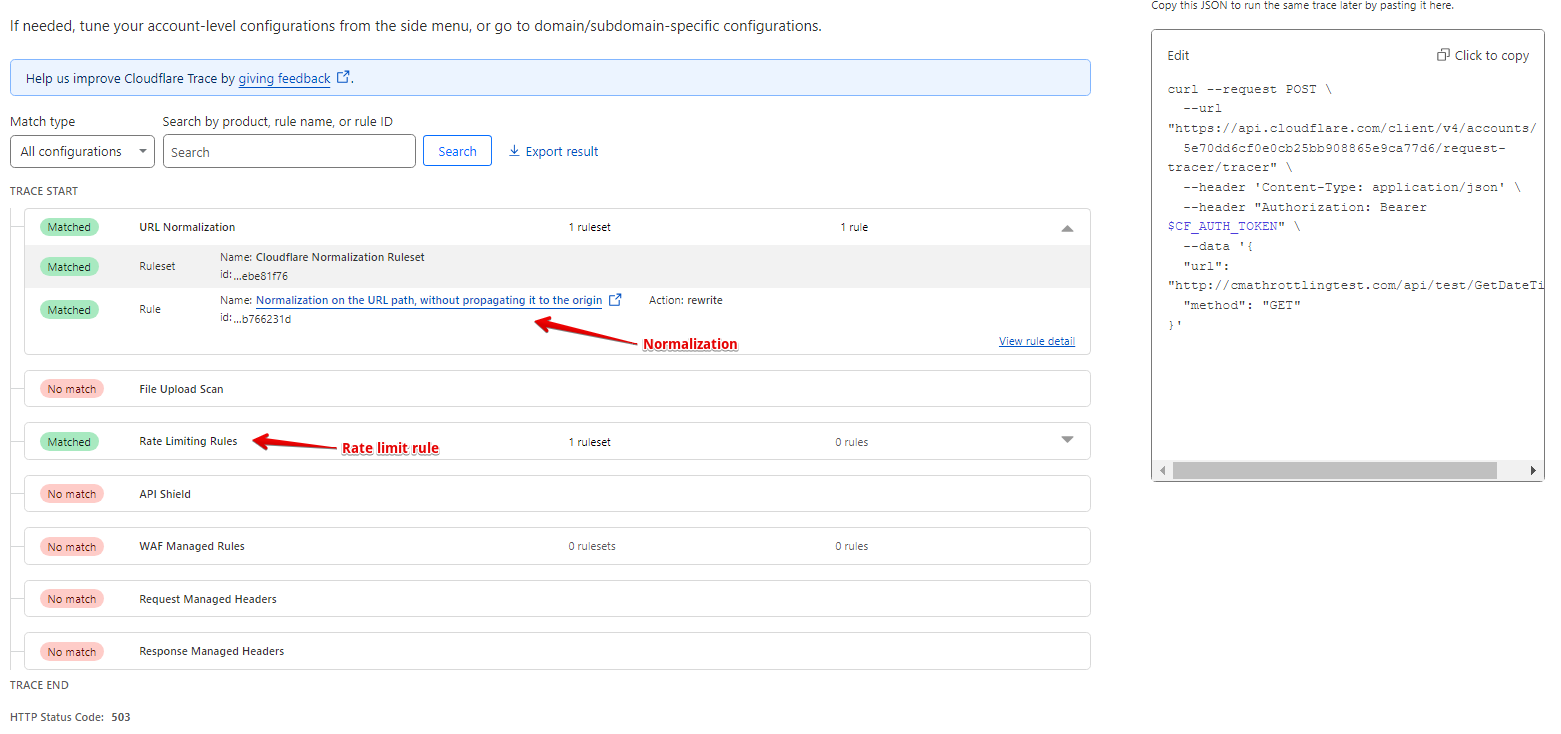The width and height of the screenshot is (1561, 734).
Task: Open the Normalization on the URL path rule link
Action: [429, 300]
